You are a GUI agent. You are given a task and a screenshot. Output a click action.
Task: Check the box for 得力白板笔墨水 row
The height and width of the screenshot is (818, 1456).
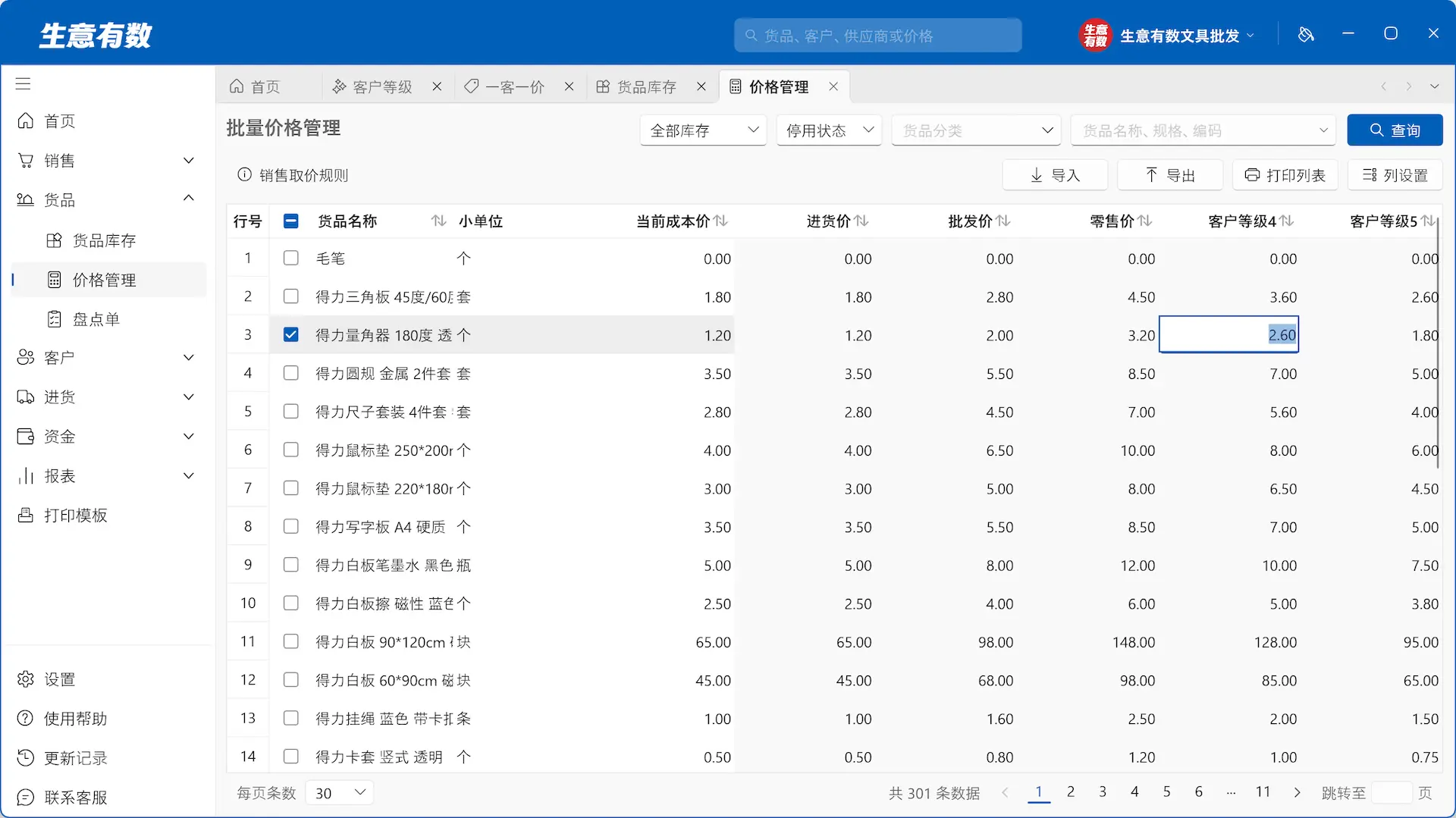click(290, 565)
